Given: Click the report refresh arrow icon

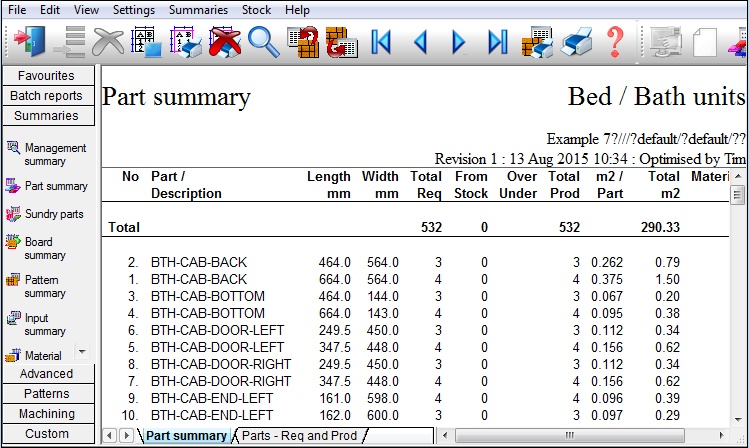Looking at the screenshot, I should tap(303, 42).
